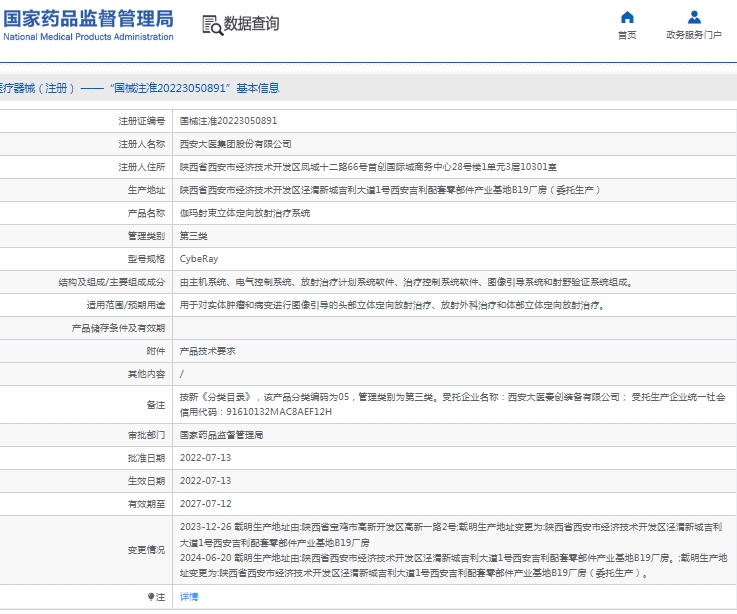Click the production address value in 生产地址 row
This screenshot has width=737, height=614.
click(x=390, y=190)
